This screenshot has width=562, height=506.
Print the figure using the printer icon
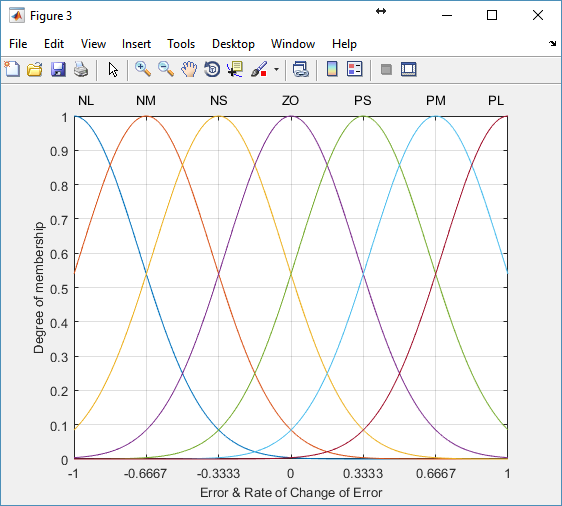(81, 69)
